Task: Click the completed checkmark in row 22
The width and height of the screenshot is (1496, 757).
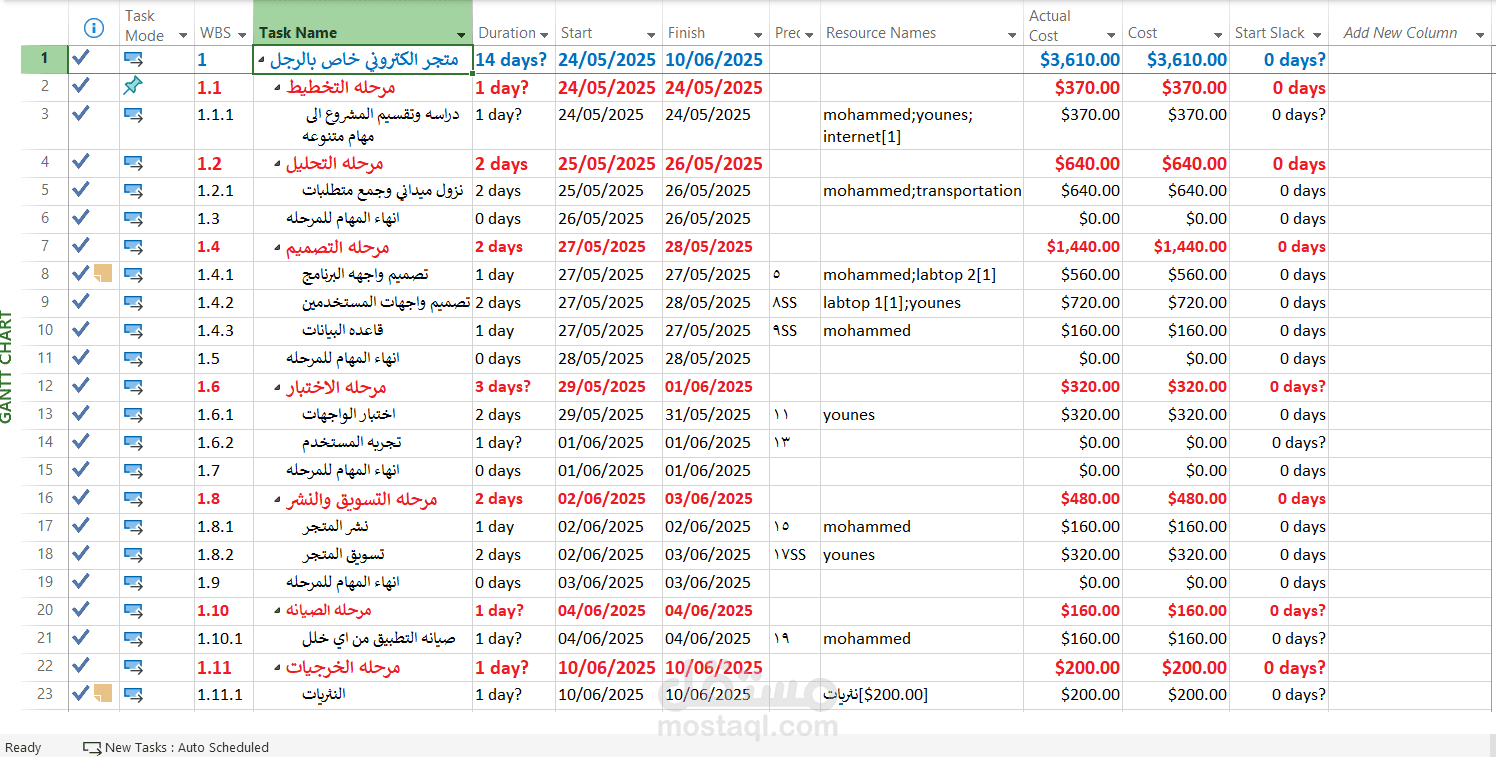Action: coord(81,665)
